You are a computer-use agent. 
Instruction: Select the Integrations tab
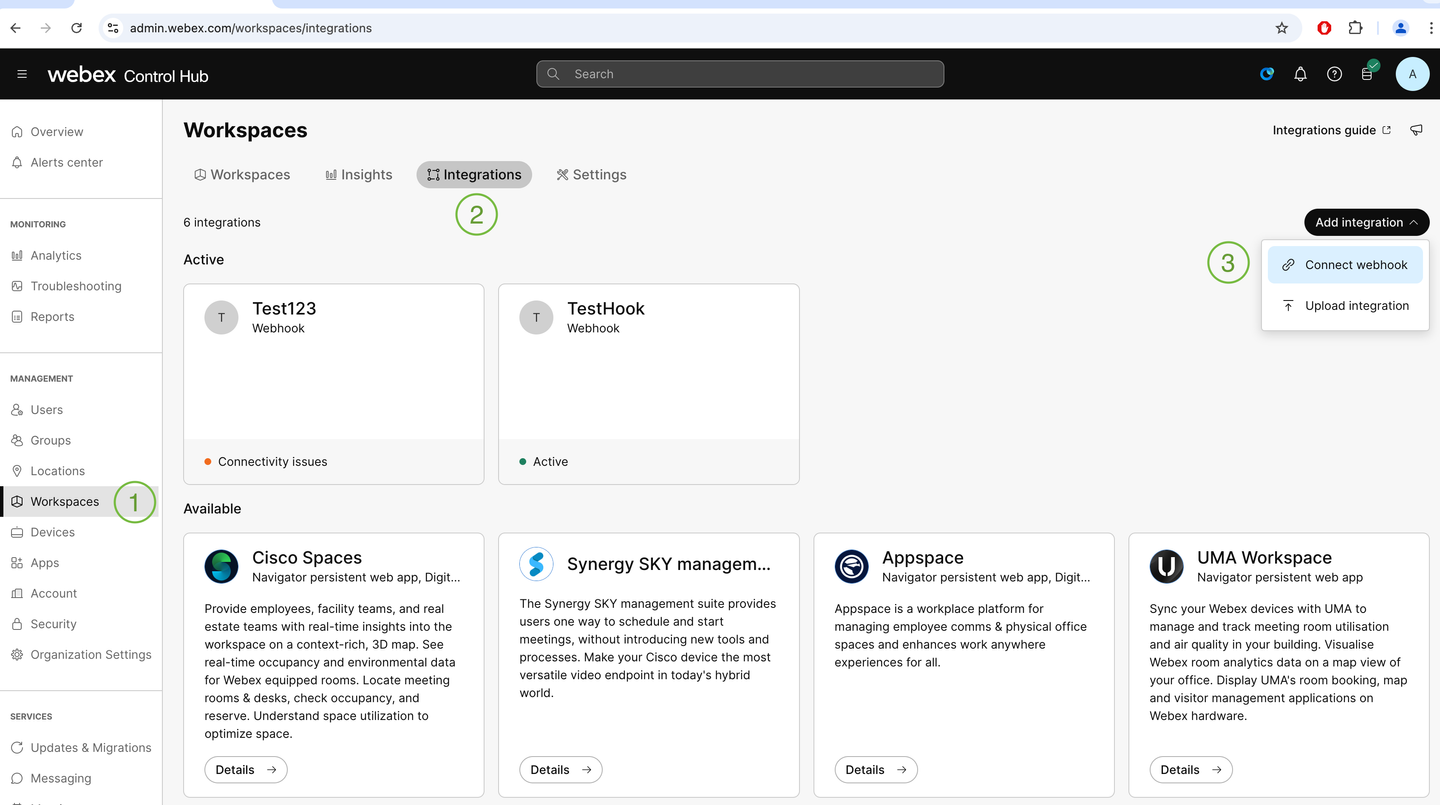(474, 174)
